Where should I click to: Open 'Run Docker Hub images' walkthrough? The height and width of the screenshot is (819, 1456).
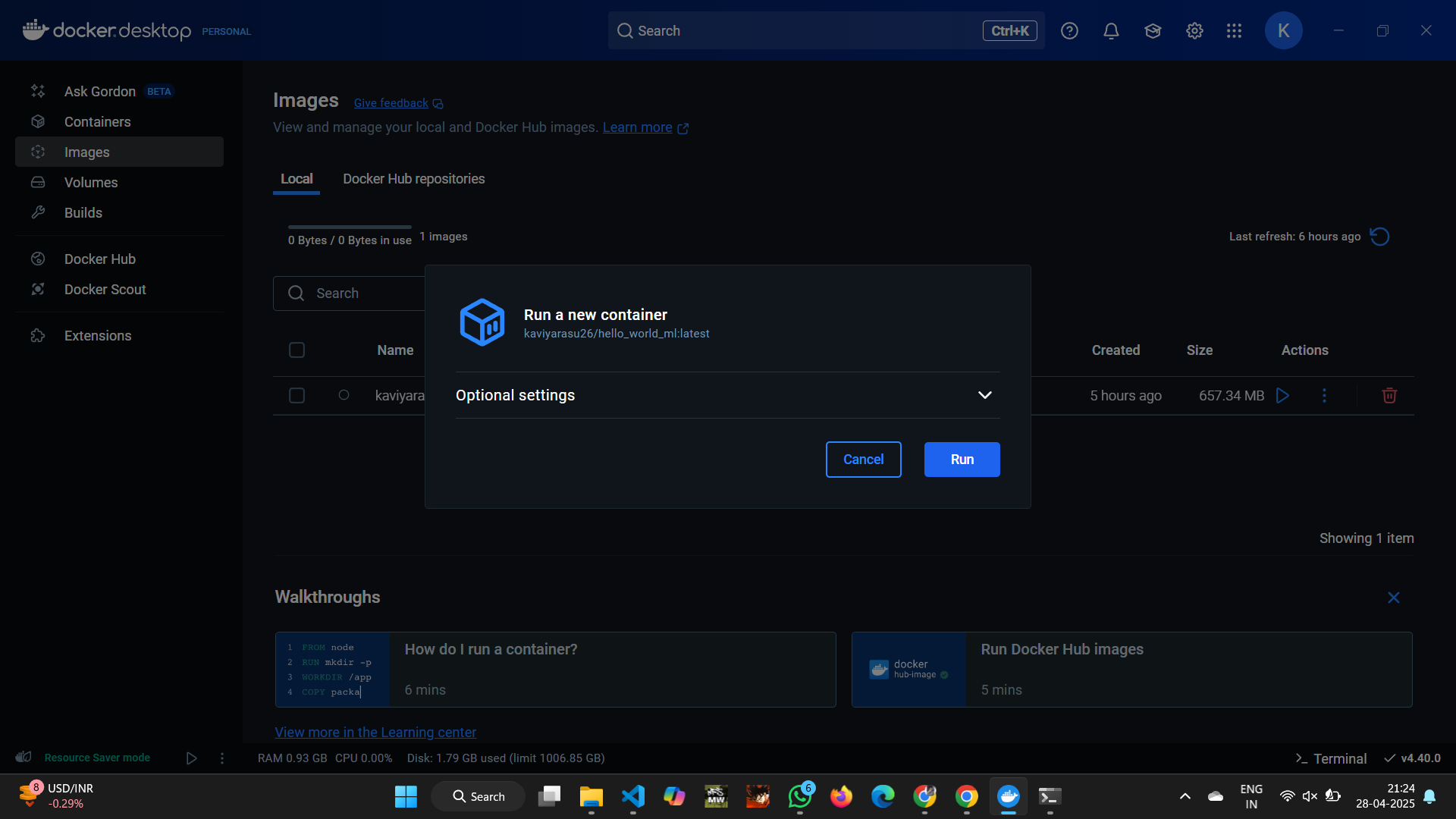tap(1131, 670)
